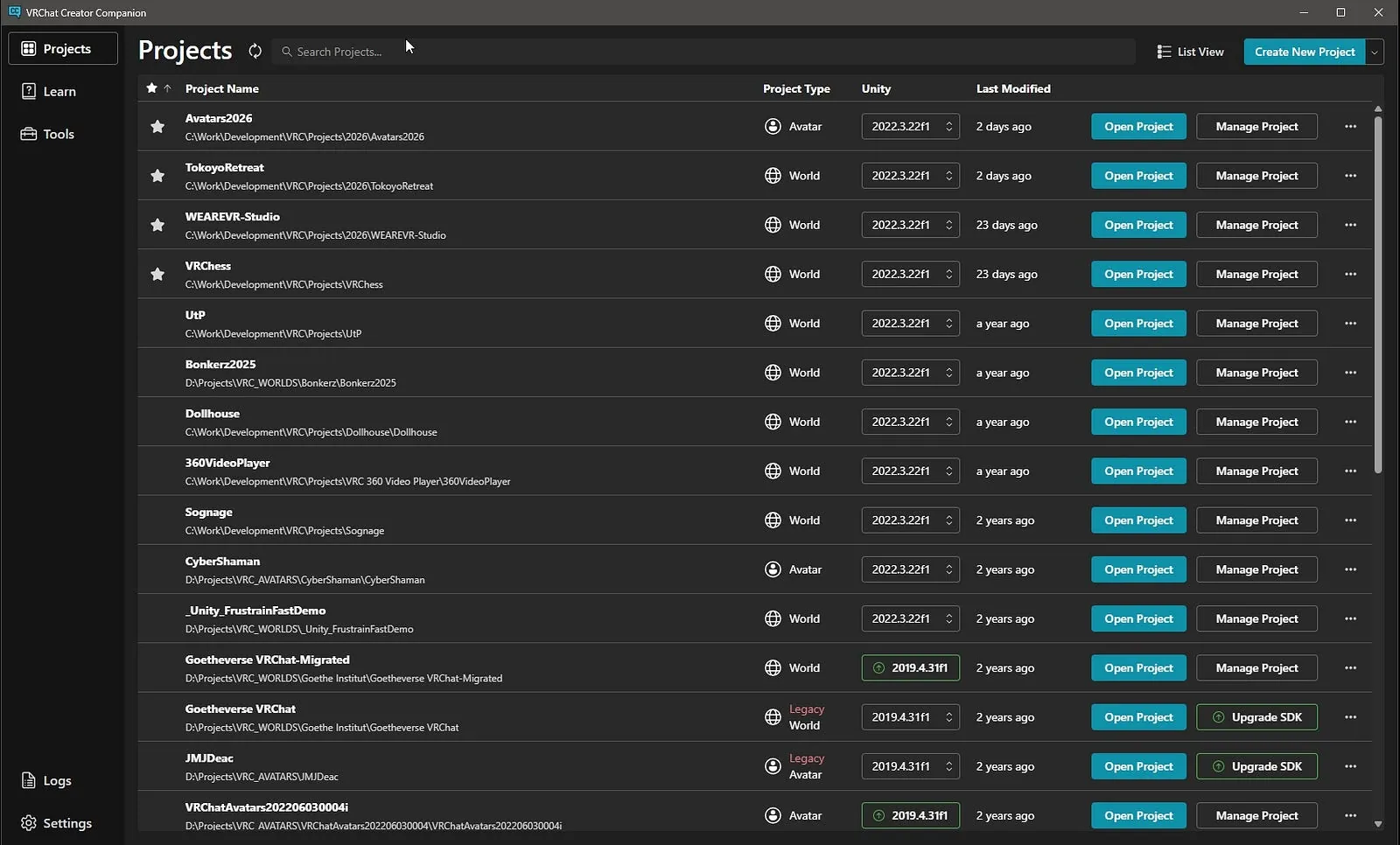Toggle favorite star for WEAREVR-Studio
Viewport: 1400px width, 845px height.
[x=157, y=225]
